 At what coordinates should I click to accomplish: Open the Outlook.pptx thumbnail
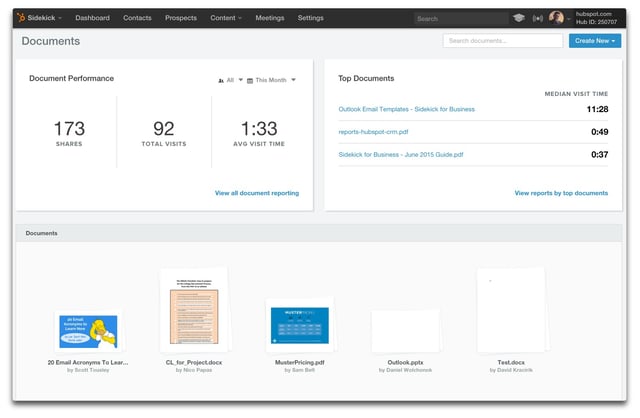click(405, 331)
